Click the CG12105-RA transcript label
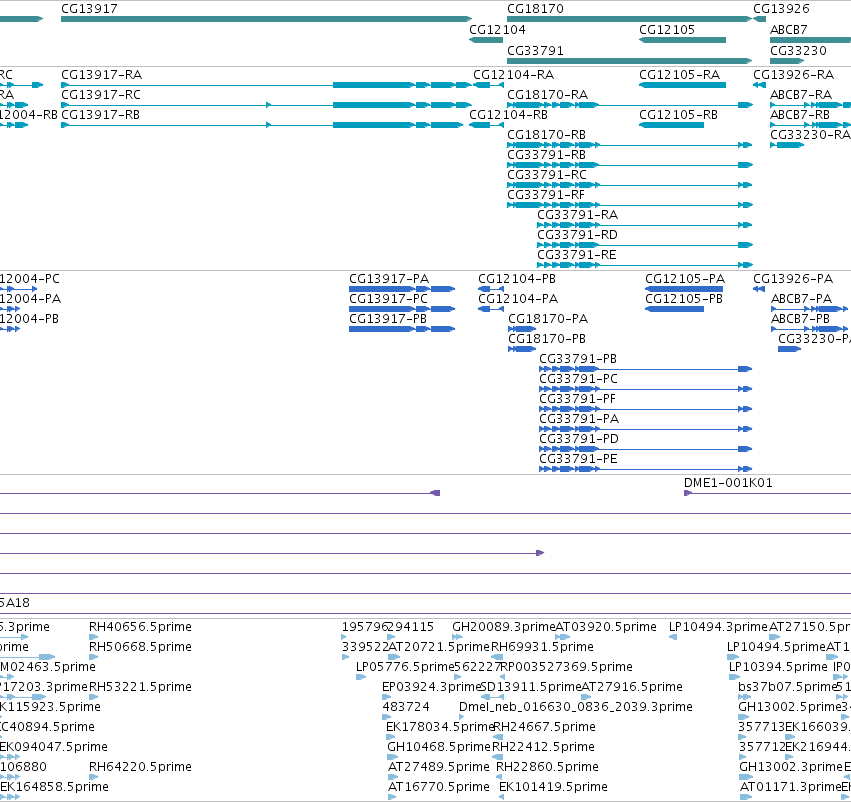The image size is (851, 802). [x=679, y=75]
